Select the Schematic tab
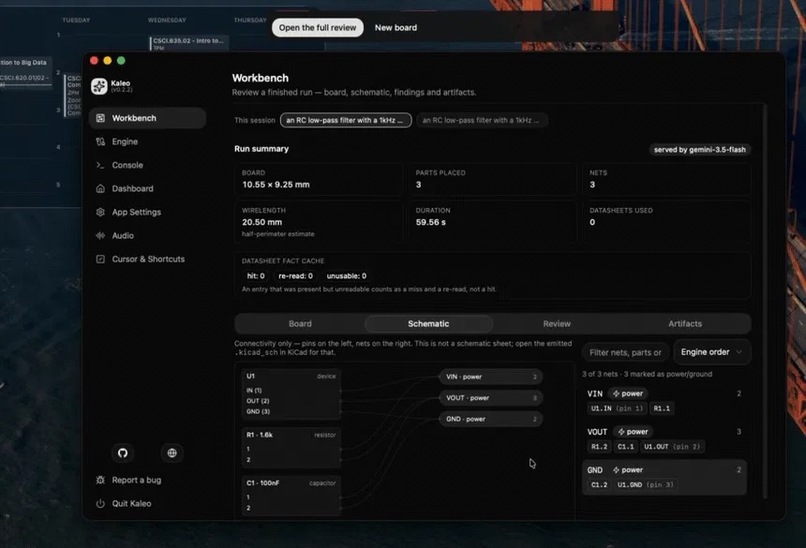This screenshot has width=806, height=548. pos(429,324)
